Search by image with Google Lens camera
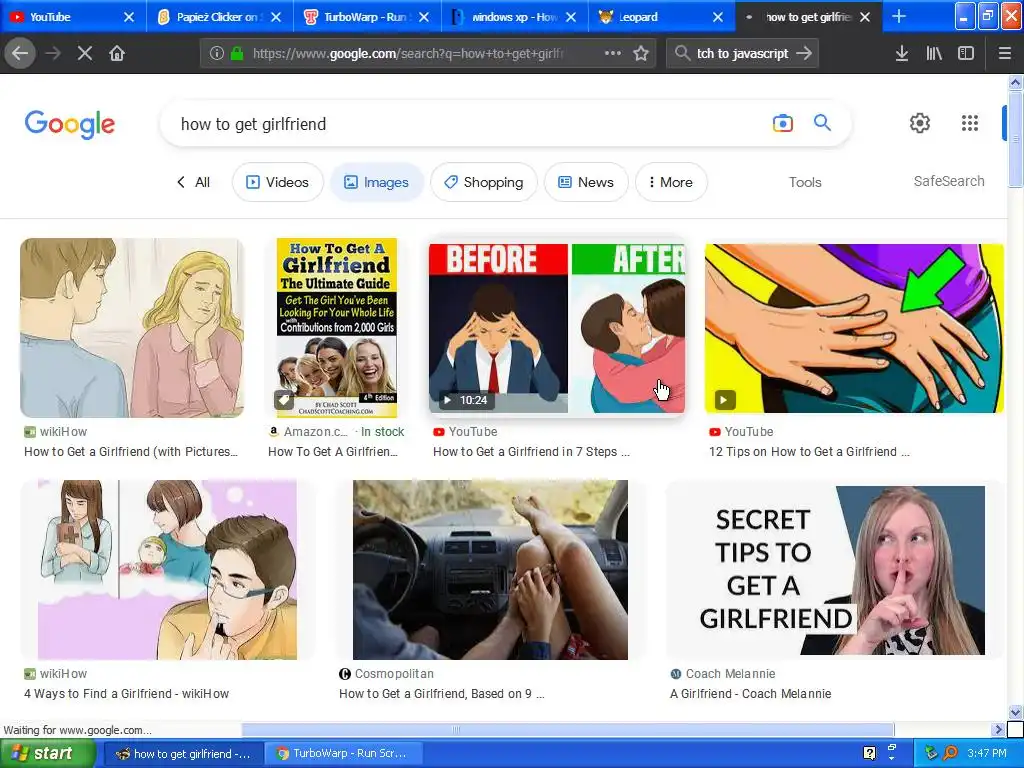The image size is (1024, 768). tap(782, 123)
